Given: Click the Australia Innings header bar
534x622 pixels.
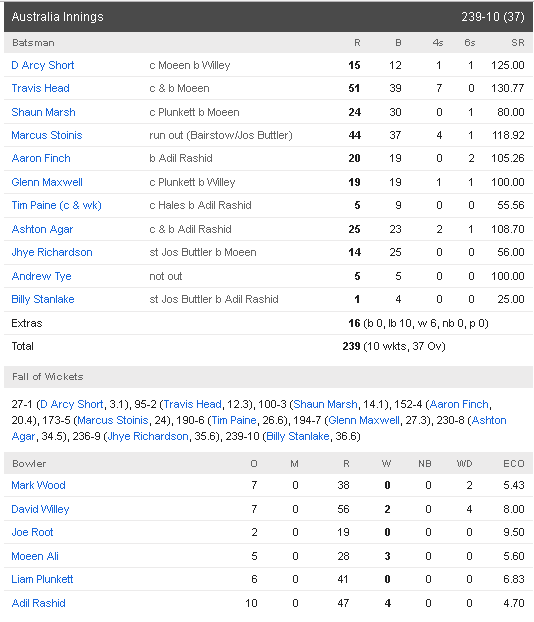Looking at the screenshot, I should (x=268, y=17).
